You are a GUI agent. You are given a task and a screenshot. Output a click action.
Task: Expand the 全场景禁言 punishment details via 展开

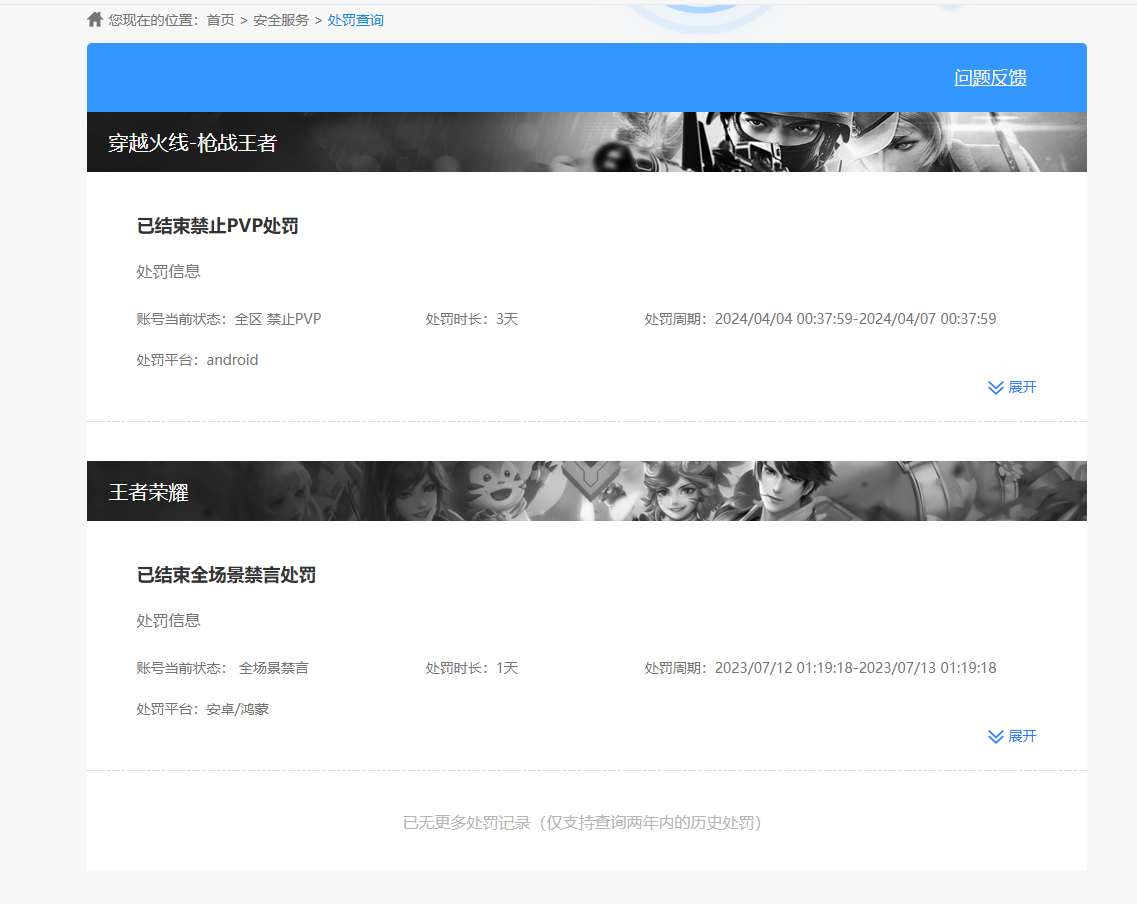click(1022, 736)
